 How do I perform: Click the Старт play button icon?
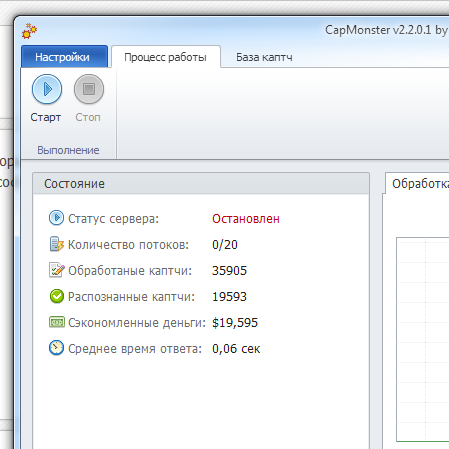tap(47, 89)
